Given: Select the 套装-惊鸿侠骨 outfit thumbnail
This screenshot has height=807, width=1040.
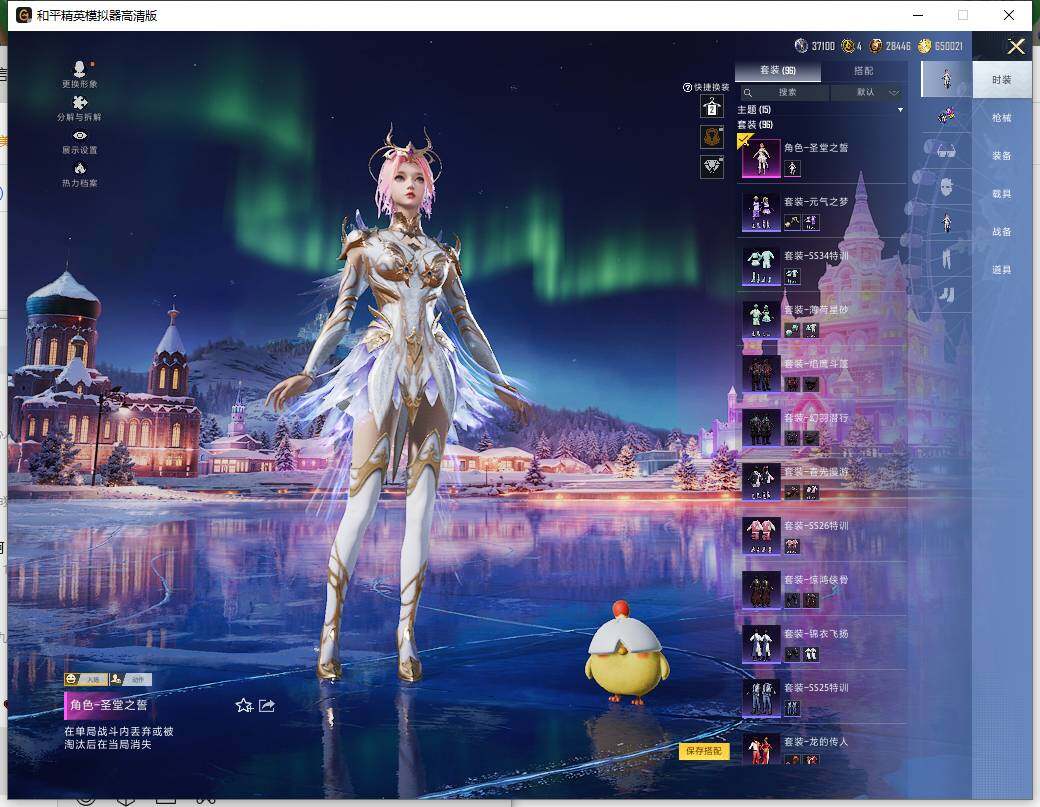Looking at the screenshot, I should 761,590.
